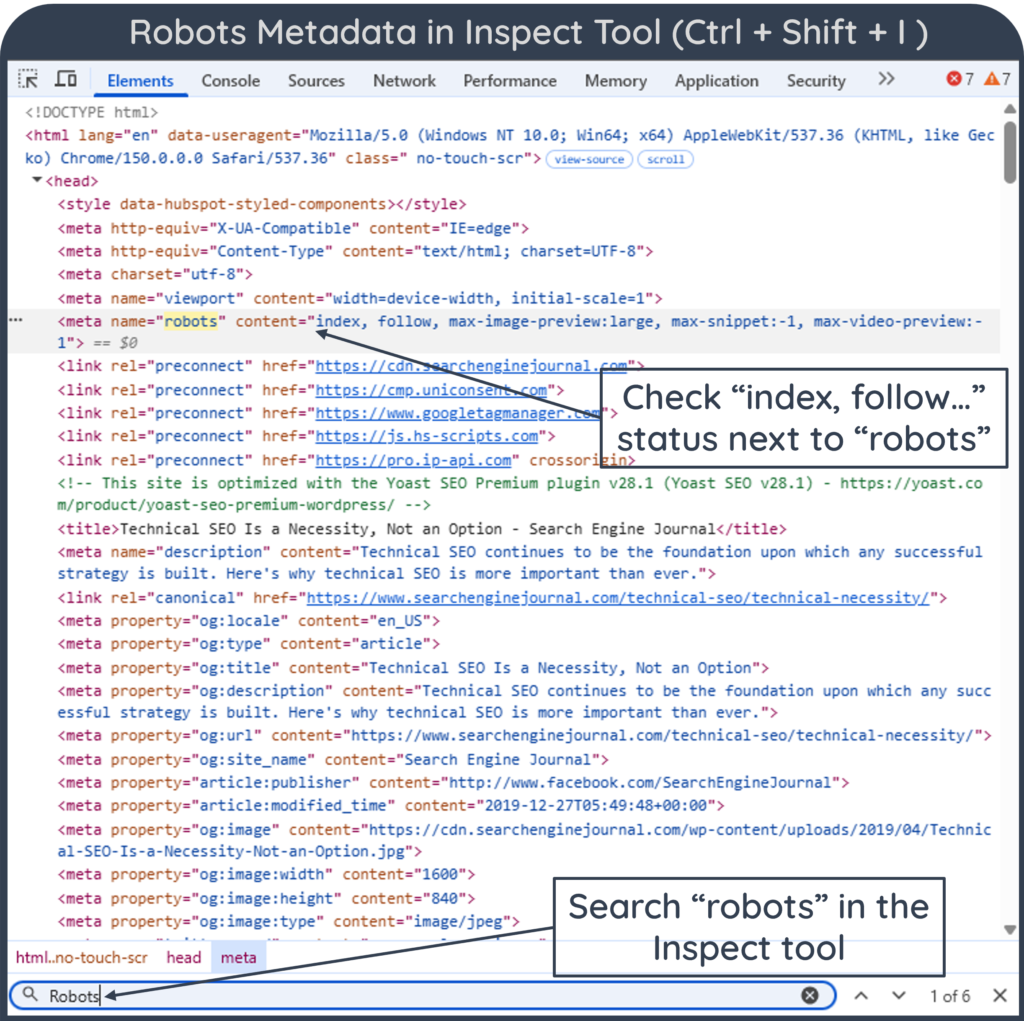Screen dimensions: 1024x1021
Task: Select the og:image:type meta node
Action: [289, 922]
